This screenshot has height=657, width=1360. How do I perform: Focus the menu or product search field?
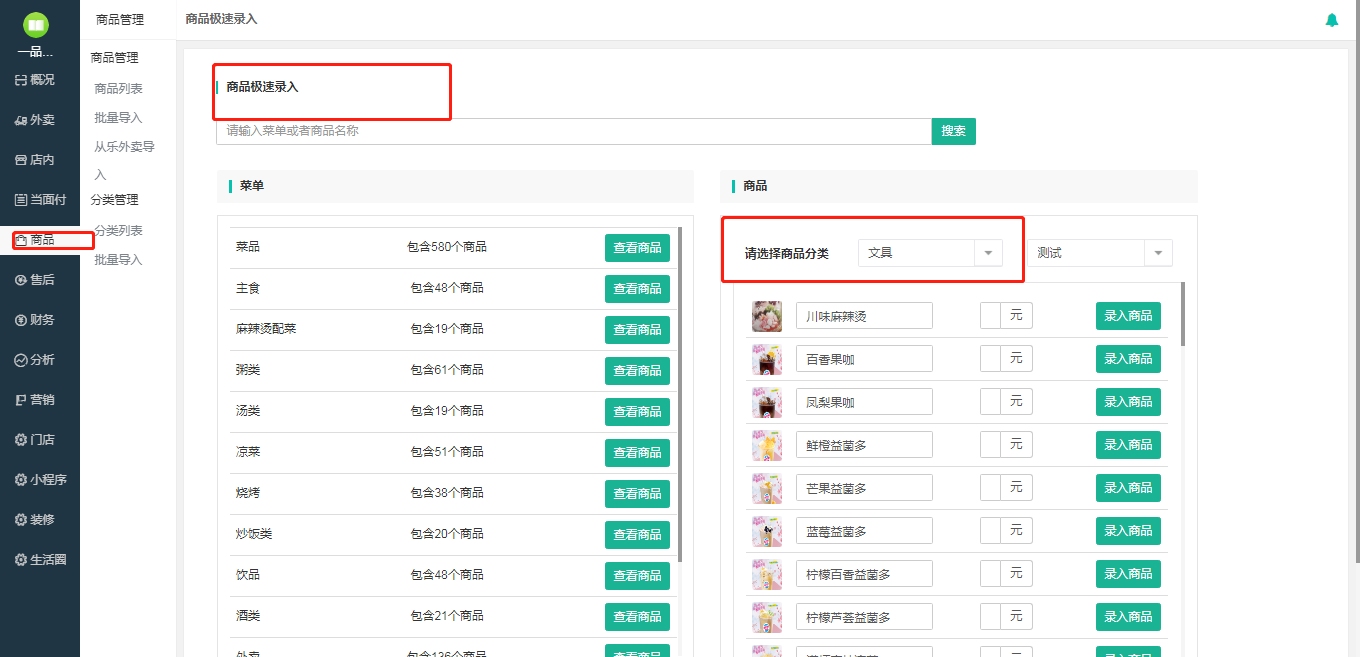[574, 131]
